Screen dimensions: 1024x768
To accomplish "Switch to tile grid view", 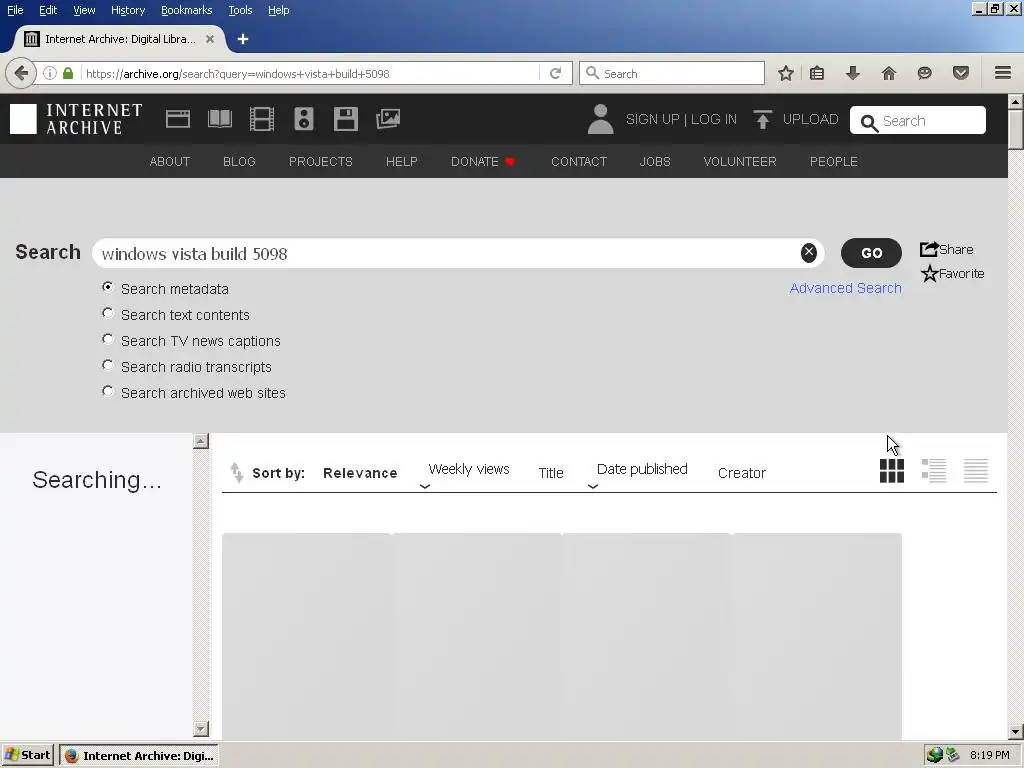I will point(892,470).
